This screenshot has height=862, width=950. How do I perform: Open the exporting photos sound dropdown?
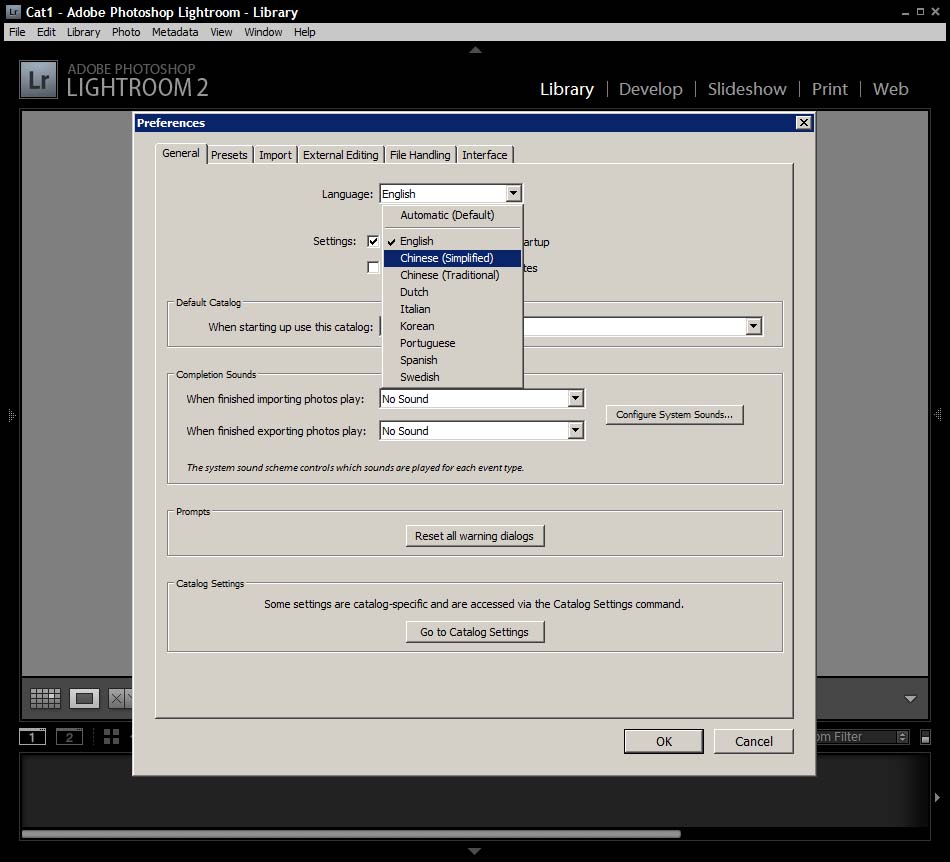(x=575, y=431)
